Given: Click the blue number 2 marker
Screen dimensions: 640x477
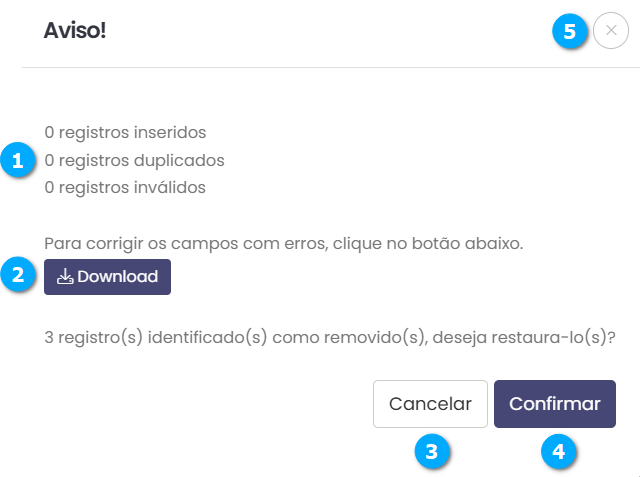Looking at the screenshot, I should click(x=17, y=276).
